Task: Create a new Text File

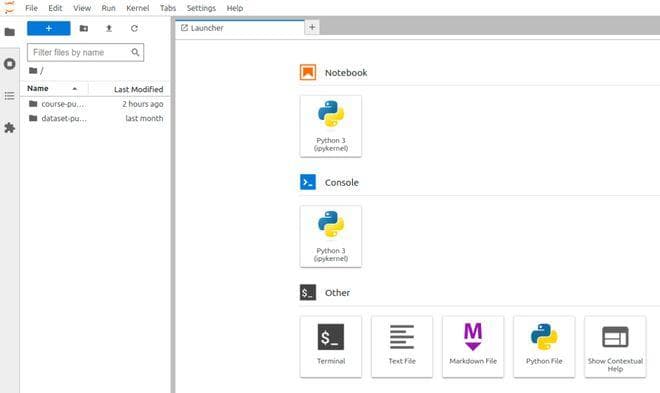Action: pos(402,347)
